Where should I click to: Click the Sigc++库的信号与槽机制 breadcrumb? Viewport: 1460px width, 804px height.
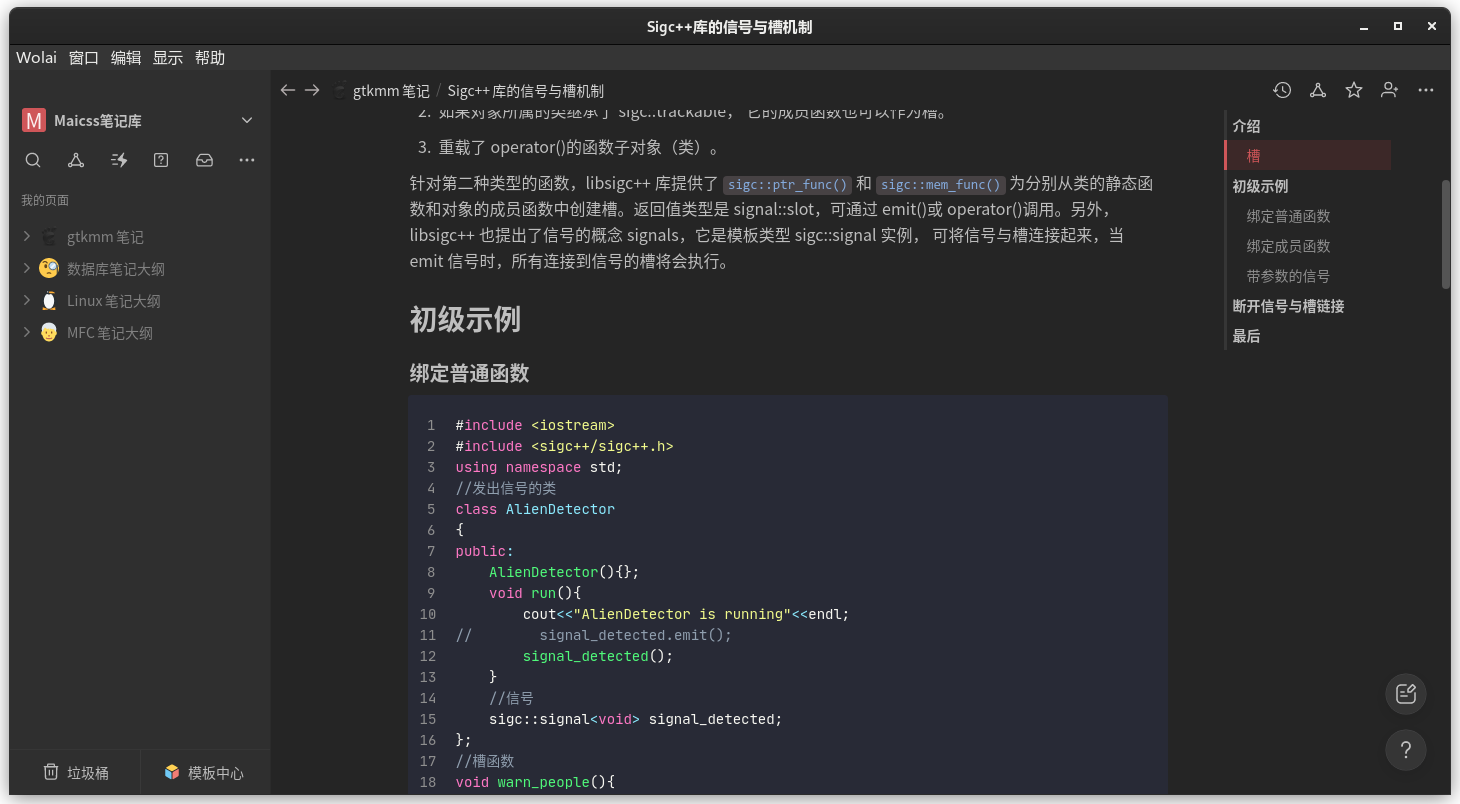(x=526, y=91)
